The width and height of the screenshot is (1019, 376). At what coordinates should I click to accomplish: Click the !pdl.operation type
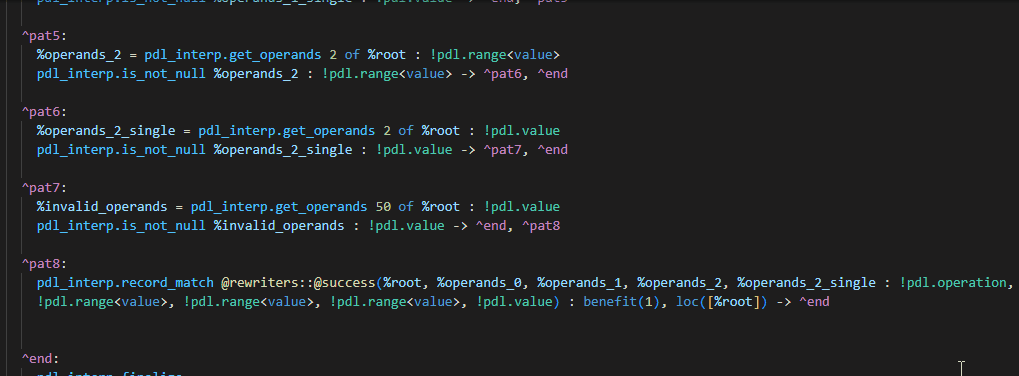pyautogui.click(x=953, y=282)
